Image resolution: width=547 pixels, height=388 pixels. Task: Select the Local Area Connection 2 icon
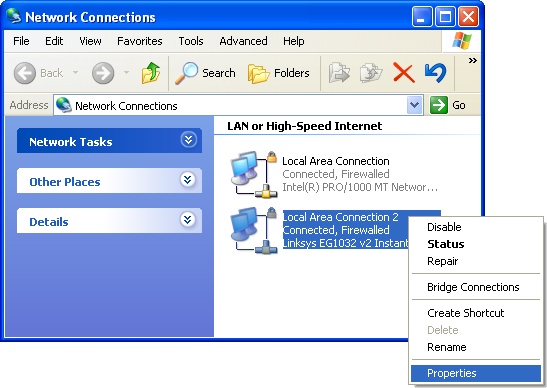click(x=254, y=230)
